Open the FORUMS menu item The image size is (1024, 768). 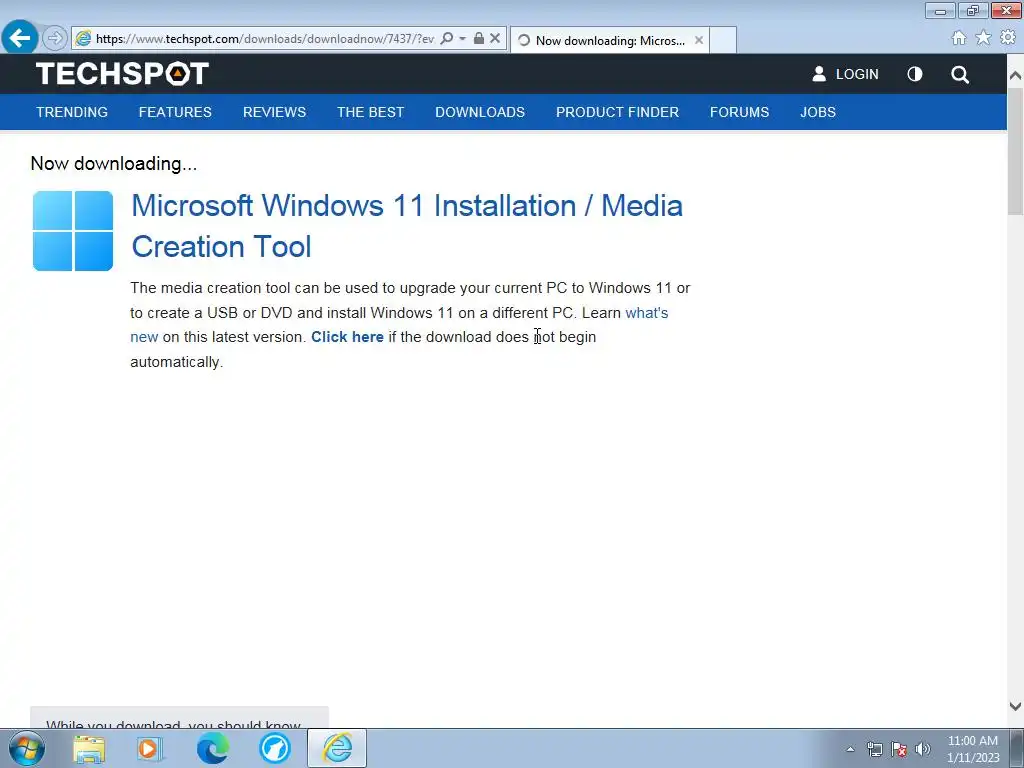click(x=739, y=112)
